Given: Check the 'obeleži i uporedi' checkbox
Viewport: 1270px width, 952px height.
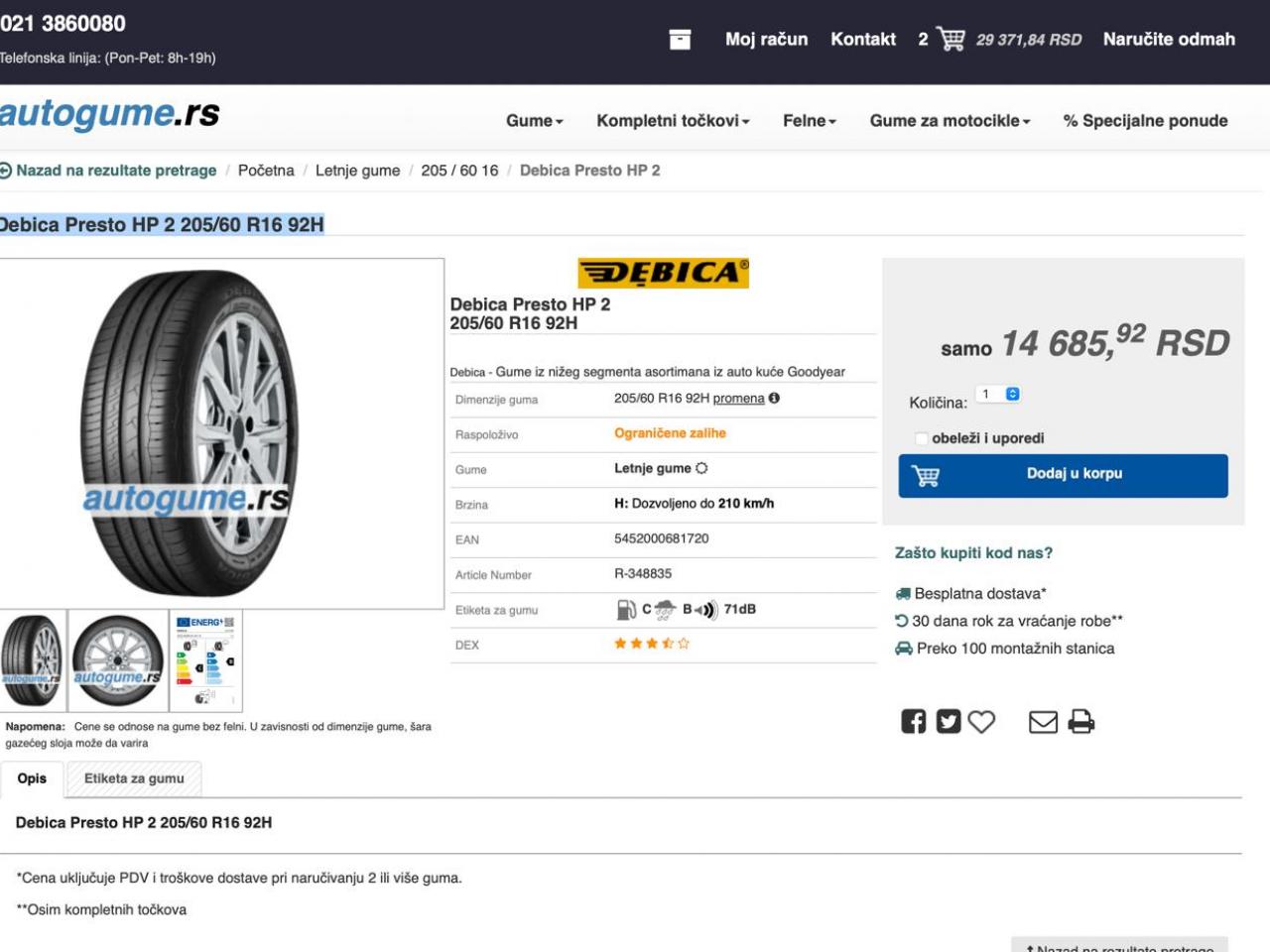Looking at the screenshot, I should click(921, 438).
